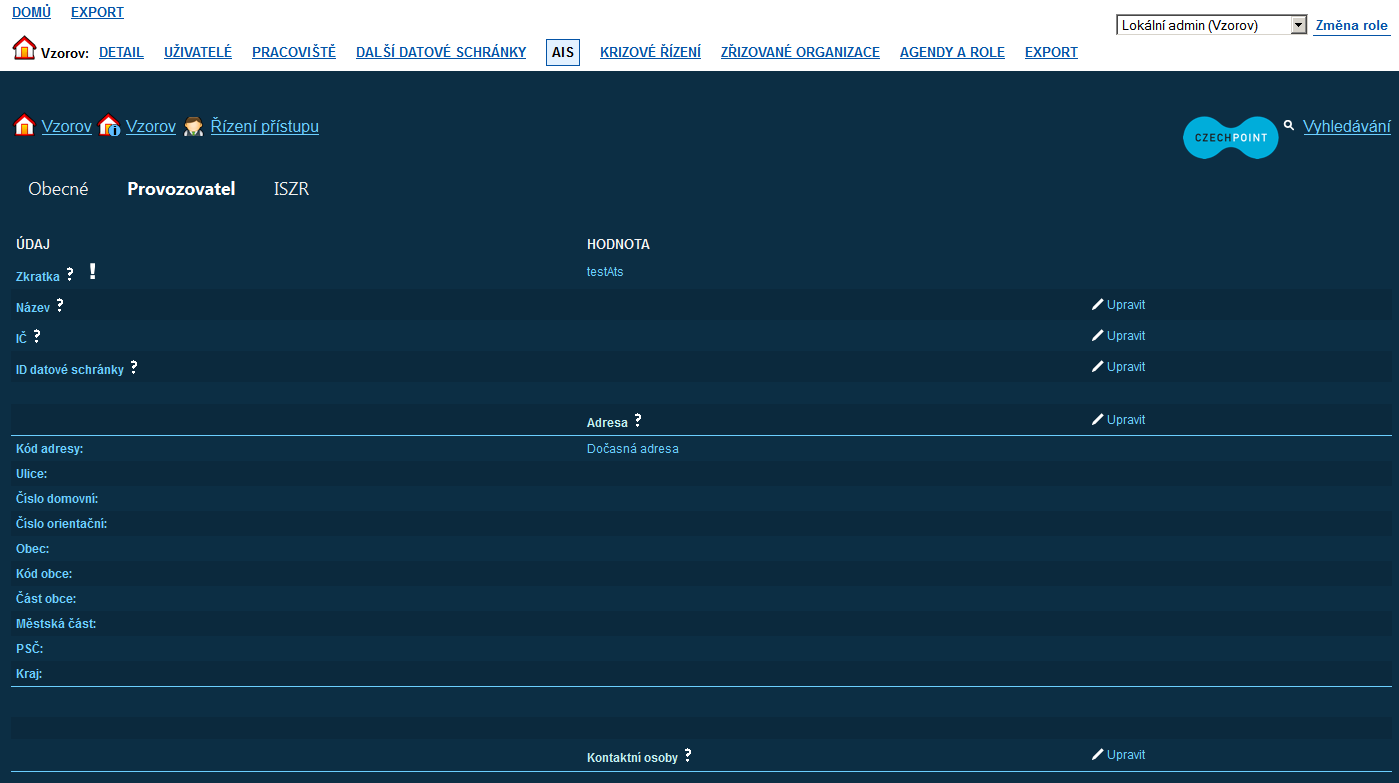Click the Dočasná adresa value
Screen dimensions: 1399x783
(x=633, y=449)
